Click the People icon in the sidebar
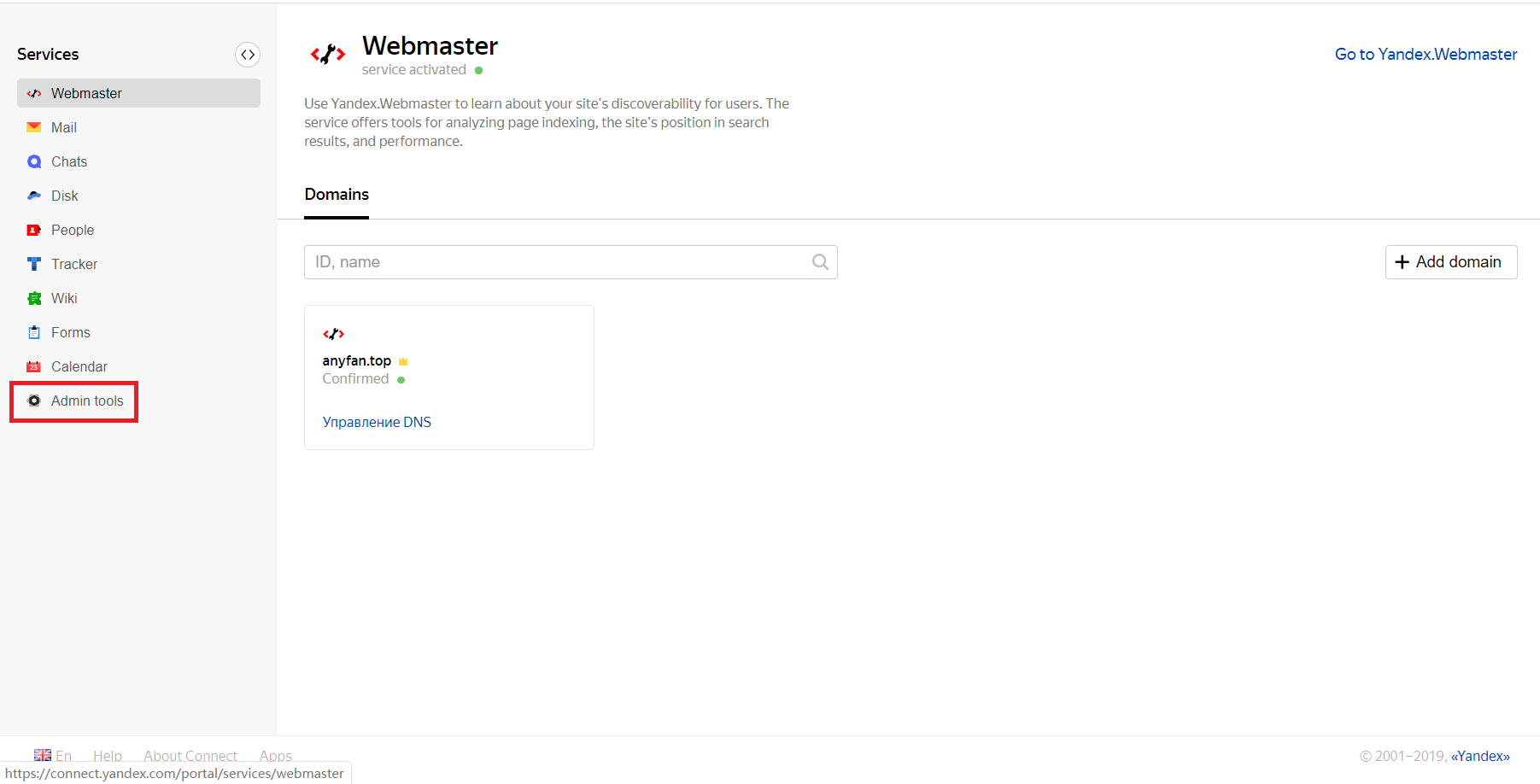 (34, 230)
